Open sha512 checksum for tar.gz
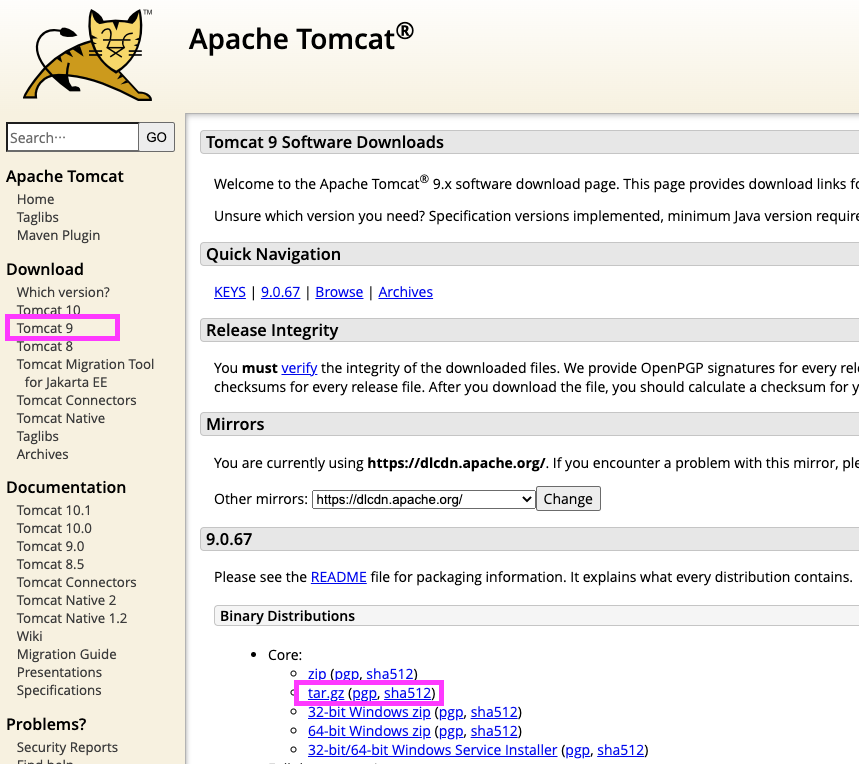Screen dimensions: 859x764 pyautogui.click(x=408, y=693)
